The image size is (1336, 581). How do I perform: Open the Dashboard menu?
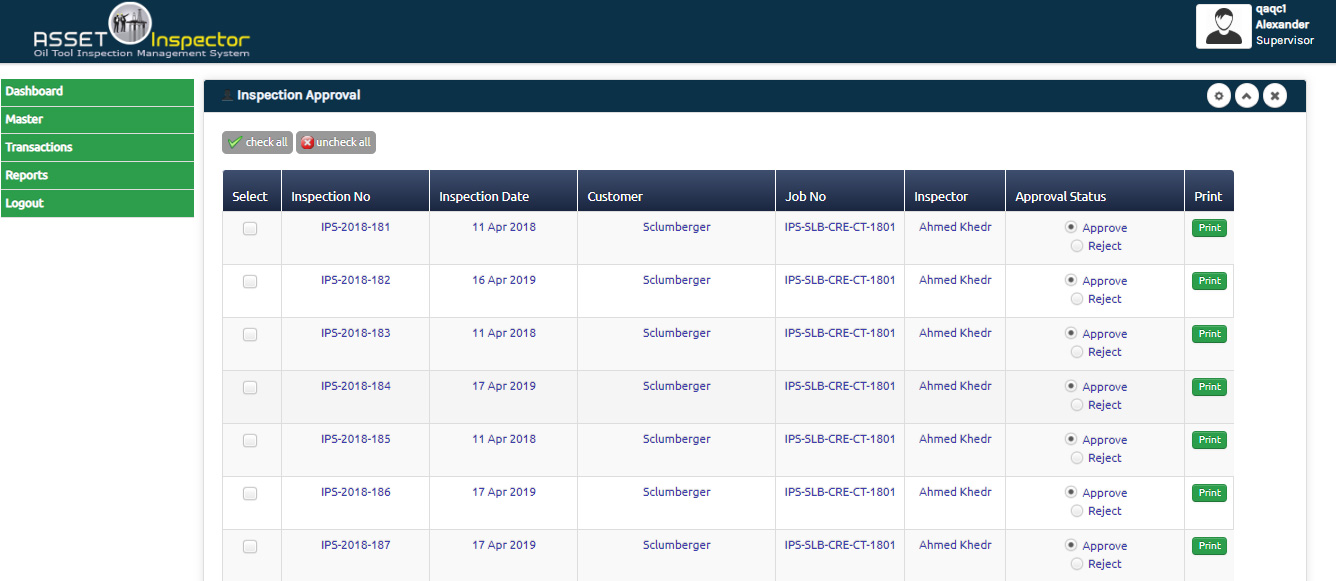click(97, 91)
